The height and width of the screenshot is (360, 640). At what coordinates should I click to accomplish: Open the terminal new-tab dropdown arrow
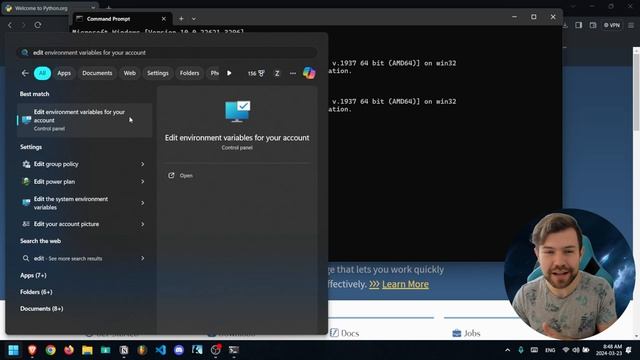(x=193, y=19)
